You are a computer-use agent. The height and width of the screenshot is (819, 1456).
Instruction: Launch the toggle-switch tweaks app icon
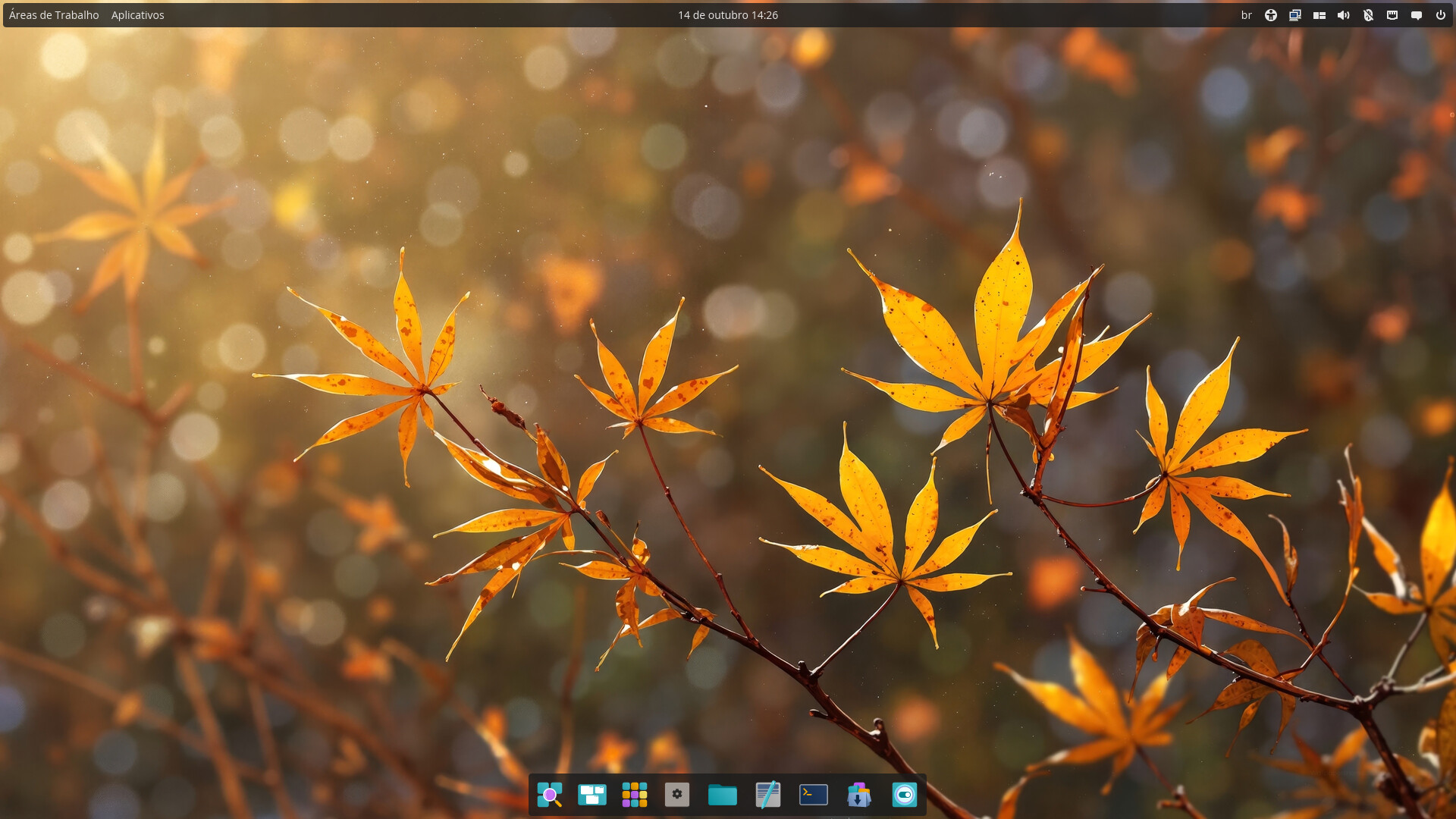(x=905, y=795)
